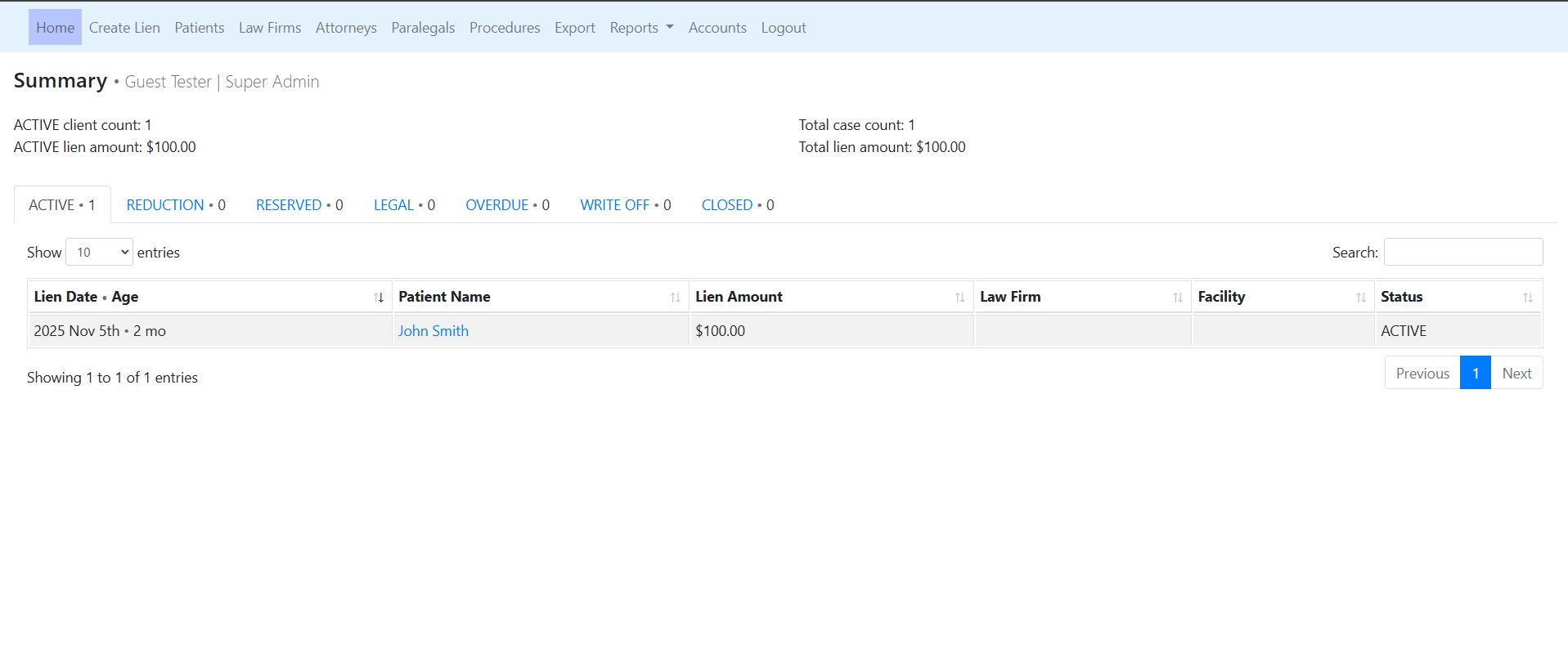Click the Previous pagination button
This screenshot has height=645, width=1568.
pyautogui.click(x=1422, y=374)
